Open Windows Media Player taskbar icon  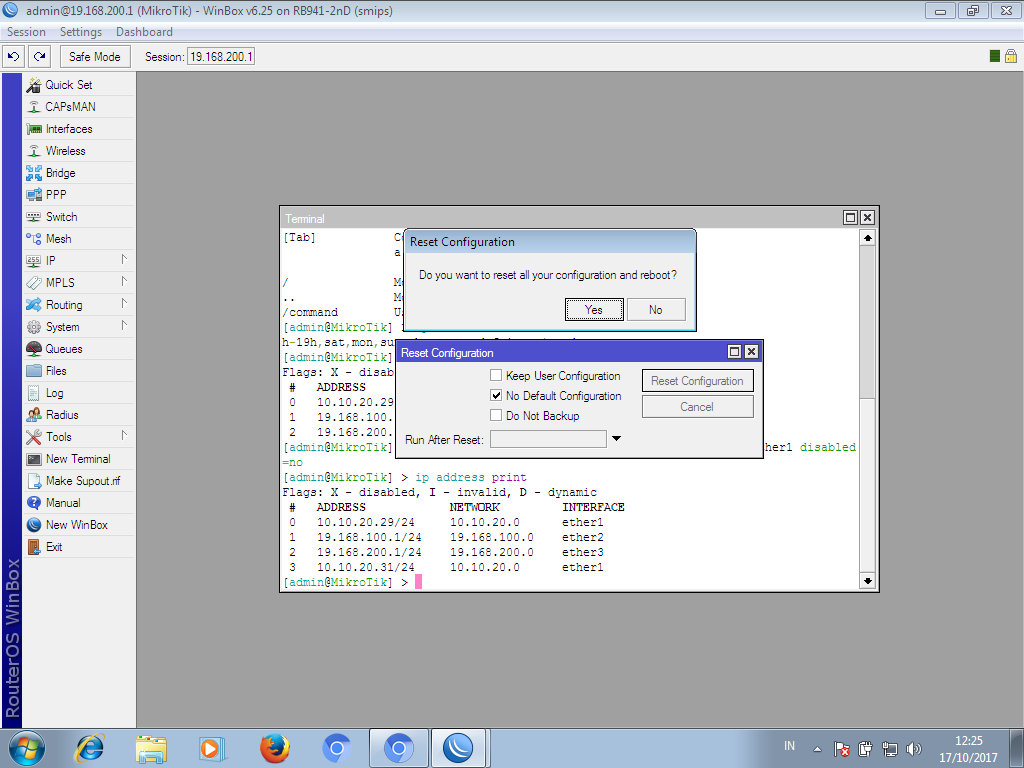pos(212,748)
